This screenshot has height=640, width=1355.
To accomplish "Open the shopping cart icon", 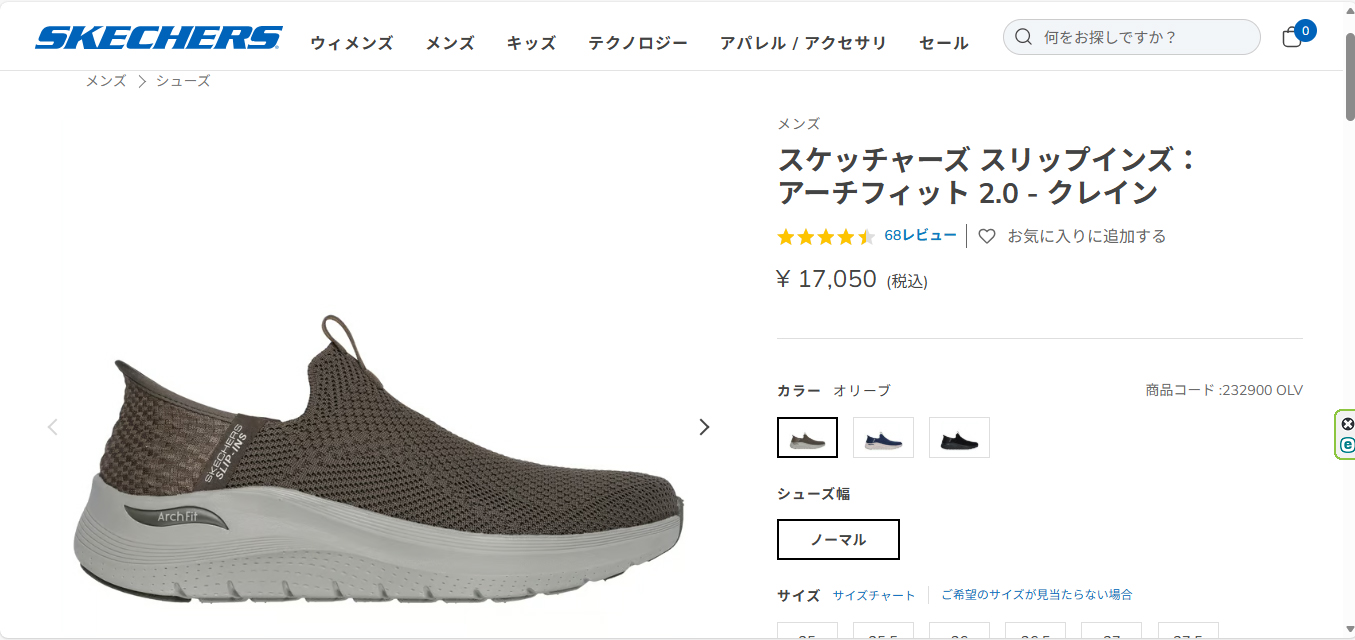I will [x=1292, y=37].
